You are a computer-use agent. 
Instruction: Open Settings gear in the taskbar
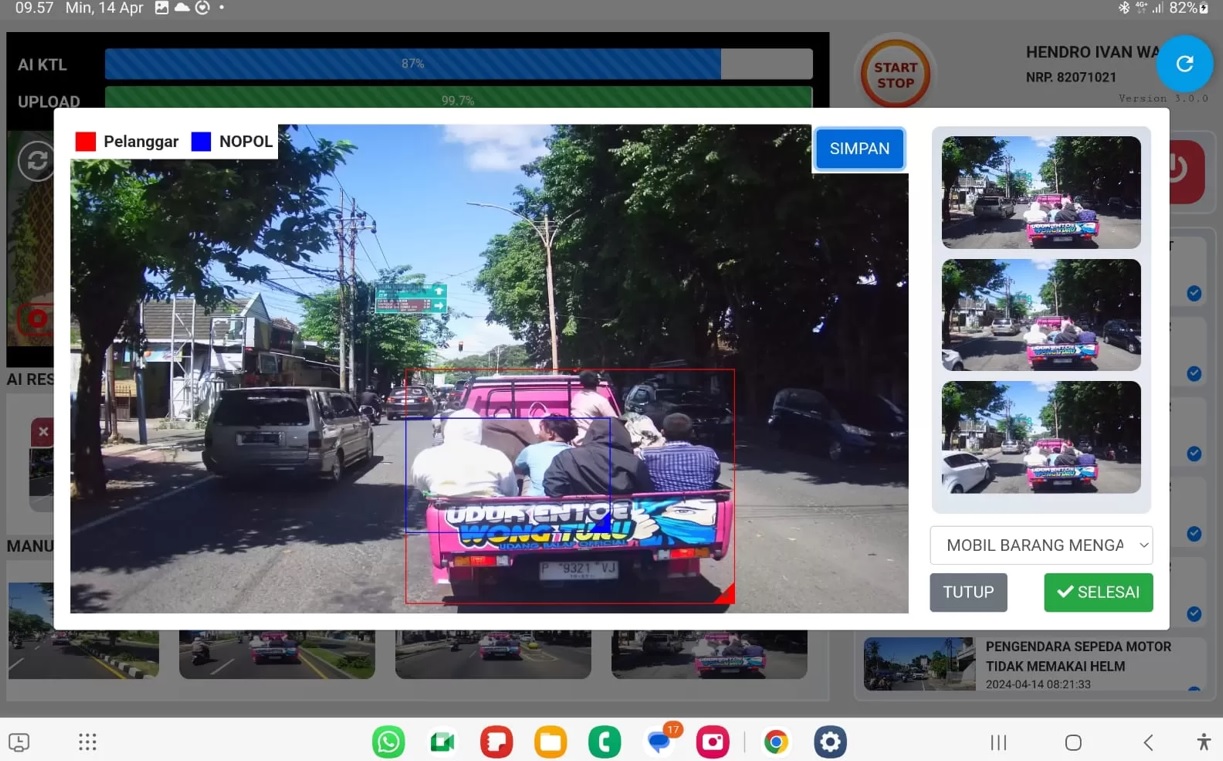point(830,742)
